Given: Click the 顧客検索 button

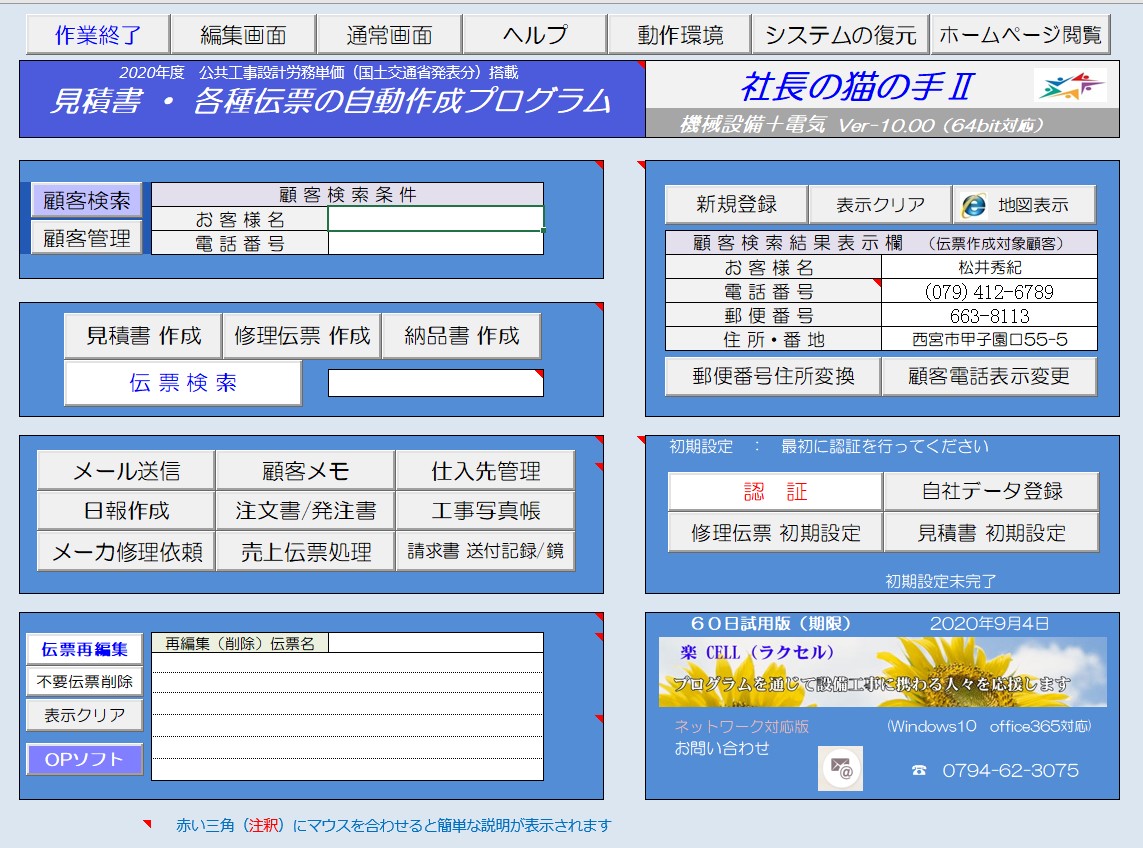Looking at the screenshot, I should (87, 200).
